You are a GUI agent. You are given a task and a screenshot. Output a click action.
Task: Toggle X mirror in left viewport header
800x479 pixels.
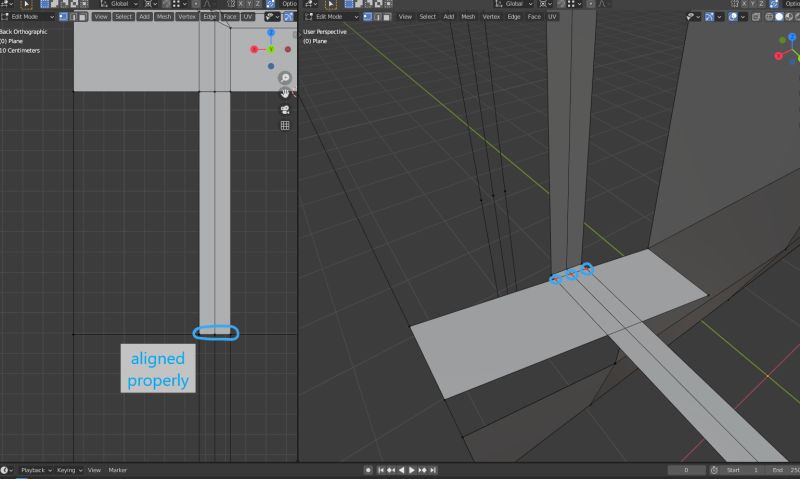click(240, 4)
